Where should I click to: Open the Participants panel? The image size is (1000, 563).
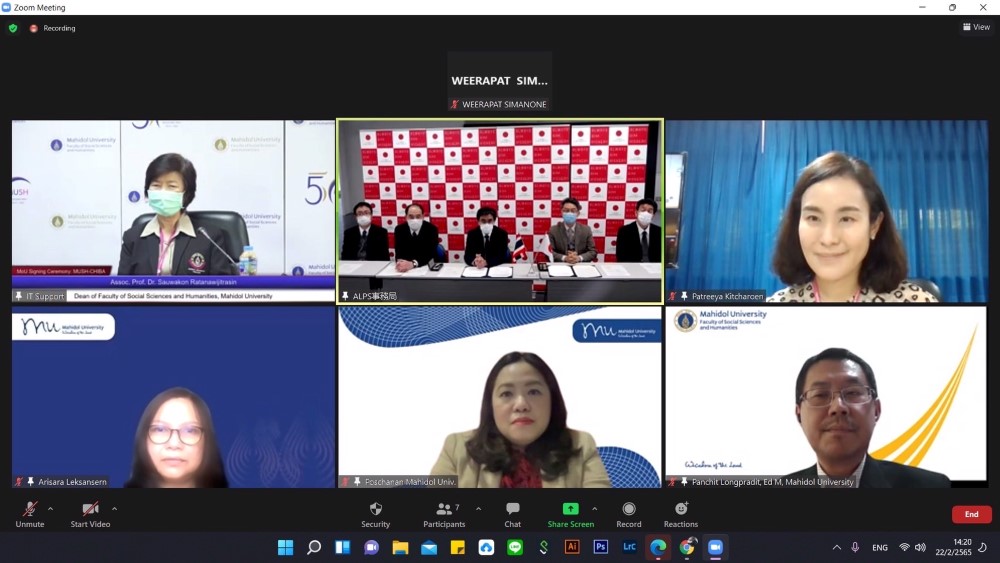[444, 510]
